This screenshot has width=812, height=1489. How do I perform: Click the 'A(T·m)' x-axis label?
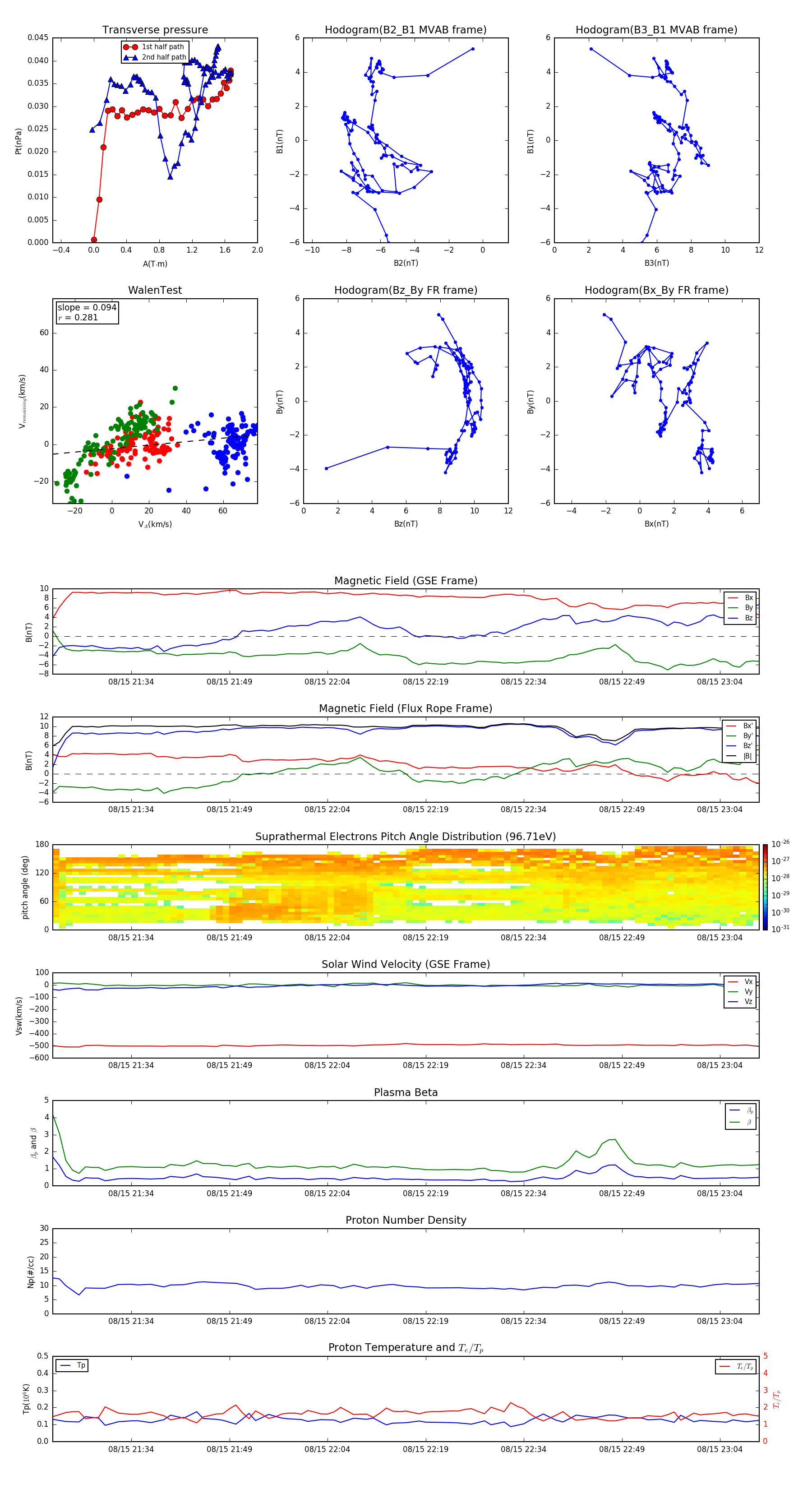click(x=155, y=264)
